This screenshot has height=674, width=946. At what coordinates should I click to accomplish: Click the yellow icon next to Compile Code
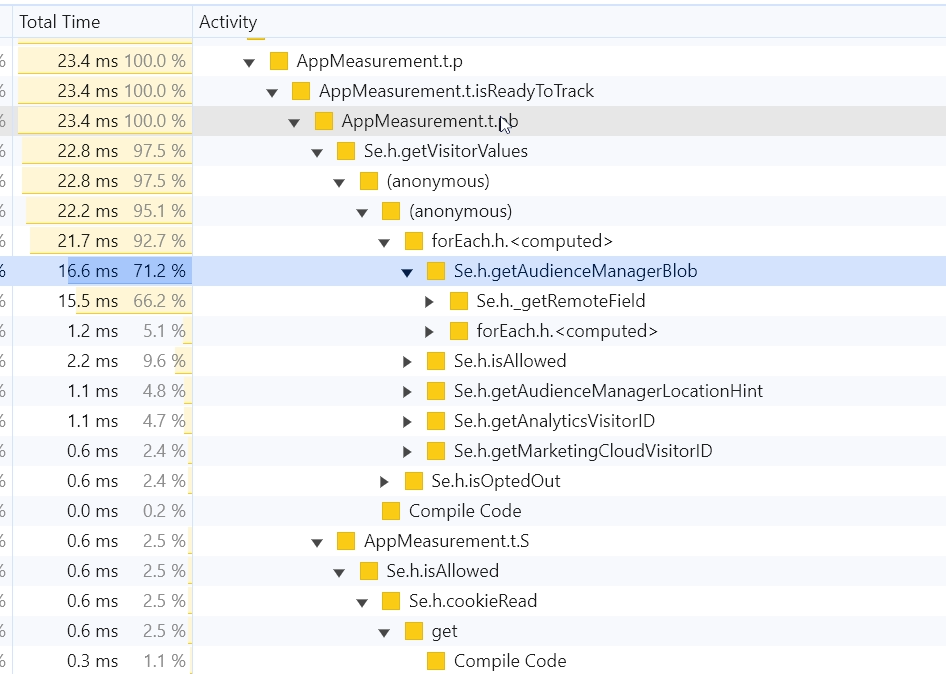pos(392,511)
